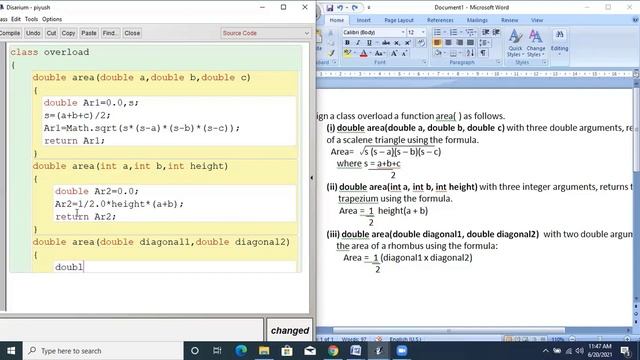
Task: Click the Undo button in the code editor toolbar
Action: [33, 33]
